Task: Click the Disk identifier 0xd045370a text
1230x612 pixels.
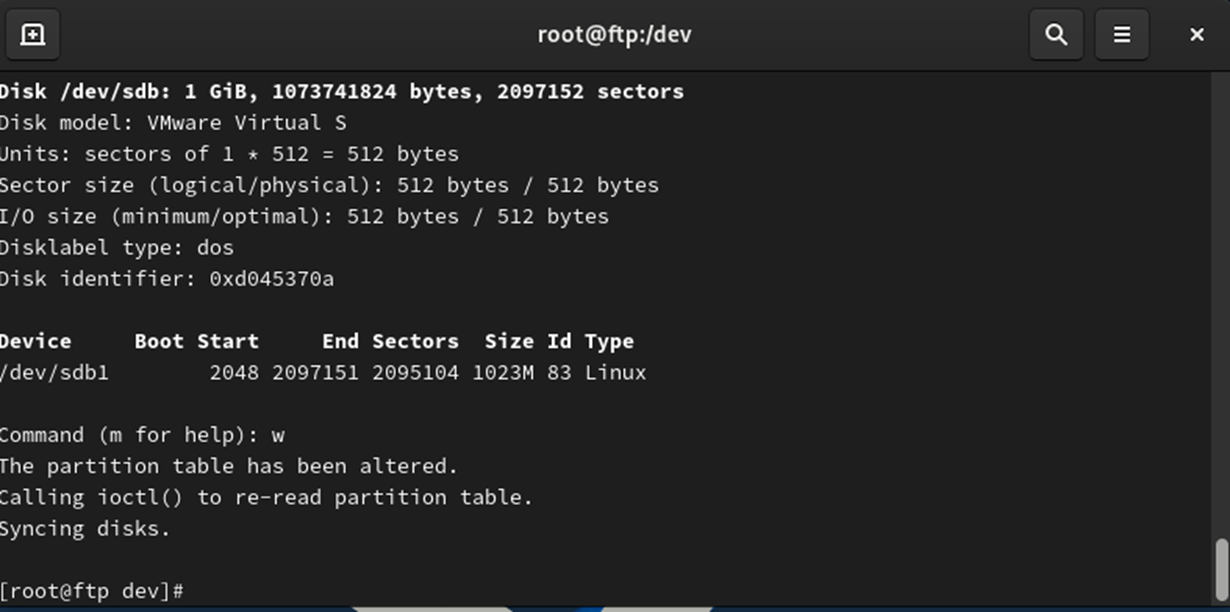Action: click(x=167, y=279)
